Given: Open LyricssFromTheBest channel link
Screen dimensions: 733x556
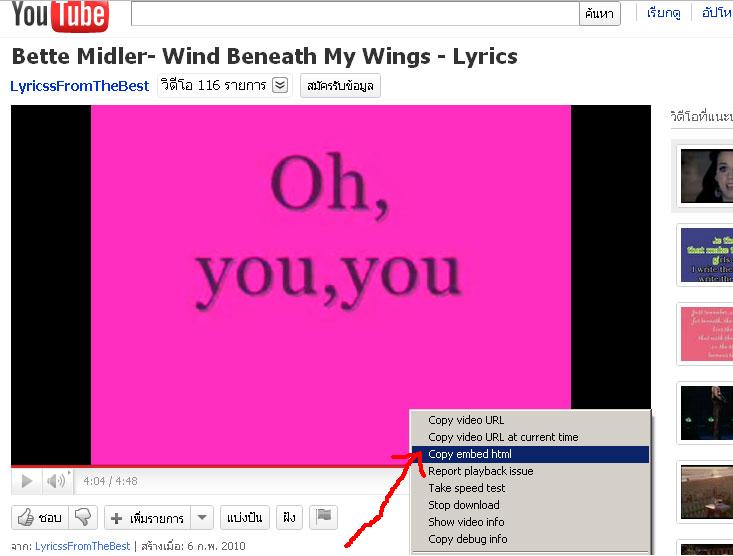Looking at the screenshot, I should tap(79, 86).
